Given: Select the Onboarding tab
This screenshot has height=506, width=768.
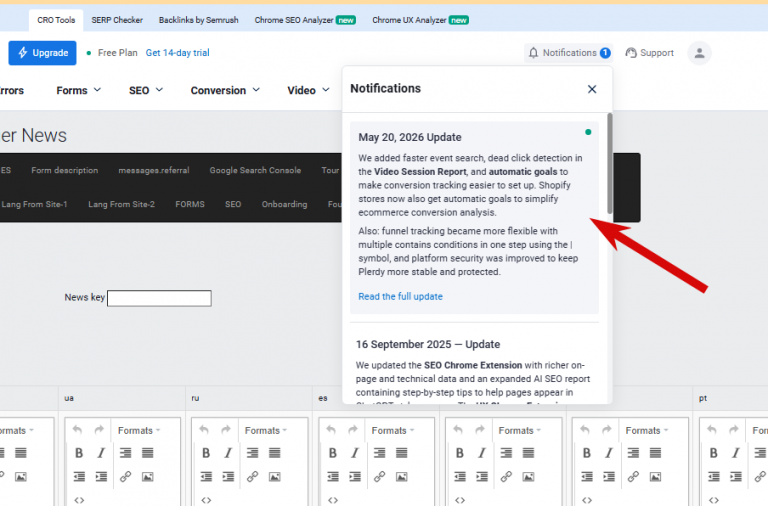Looking at the screenshot, I should pyautogui.click(x=285, y=204).
